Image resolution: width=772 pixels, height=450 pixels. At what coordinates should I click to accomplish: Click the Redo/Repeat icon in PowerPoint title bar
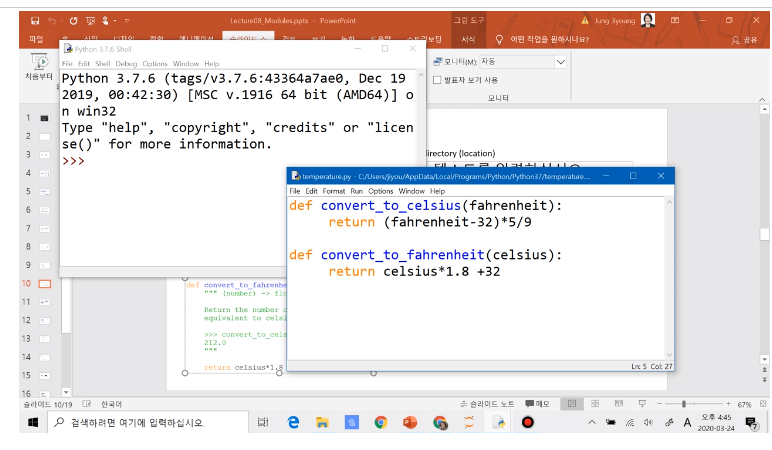click(73, 21)
